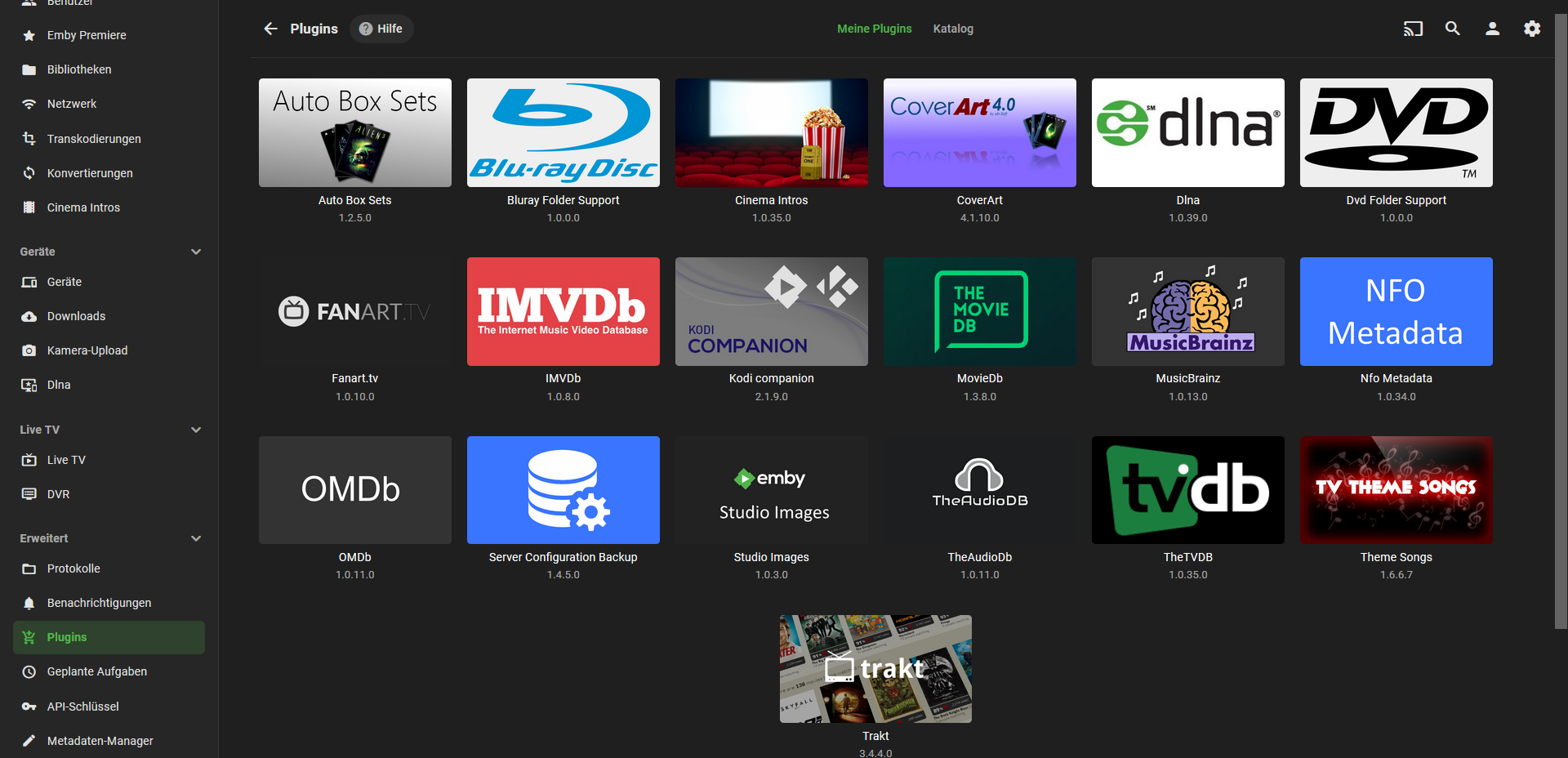
Task: Click the film icon beside Cinema Intros
Action: pos(29,207)
